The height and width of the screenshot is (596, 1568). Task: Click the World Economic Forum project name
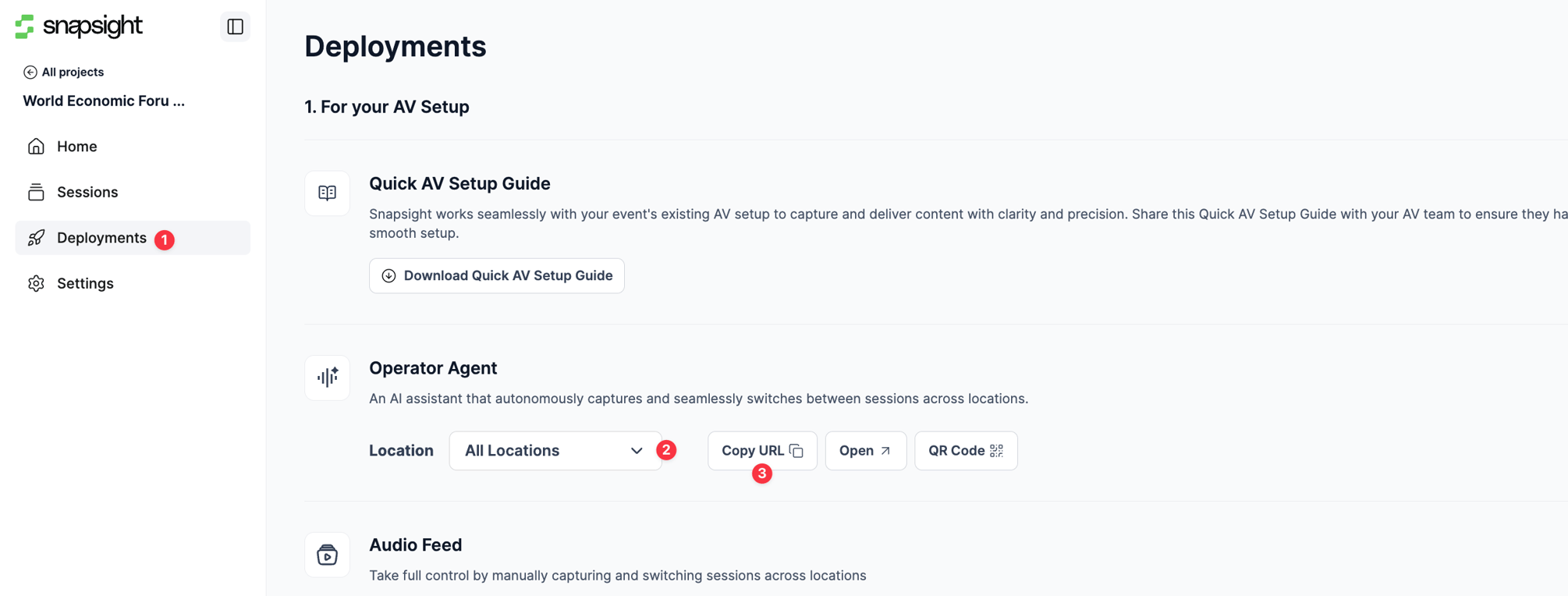pyautogui.click(x=104, y=101)
